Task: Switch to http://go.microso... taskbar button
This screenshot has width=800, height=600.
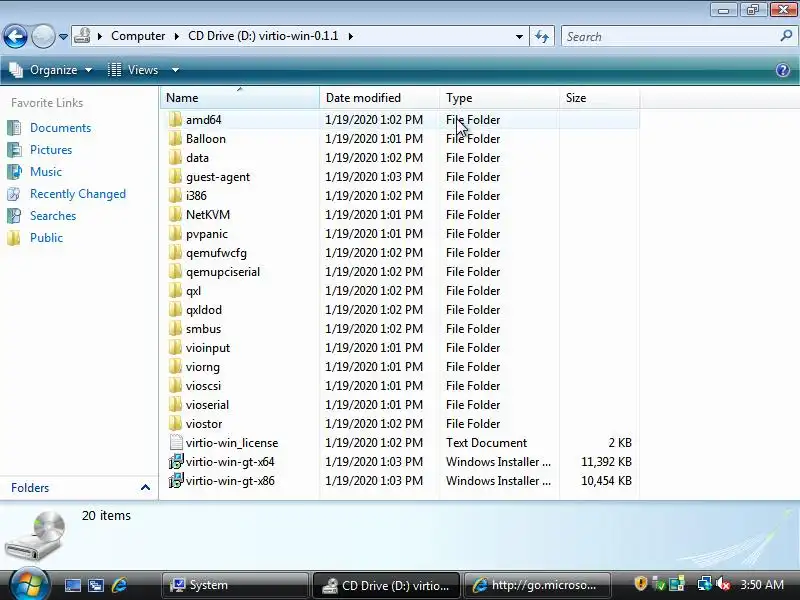Action: point(536,585)
